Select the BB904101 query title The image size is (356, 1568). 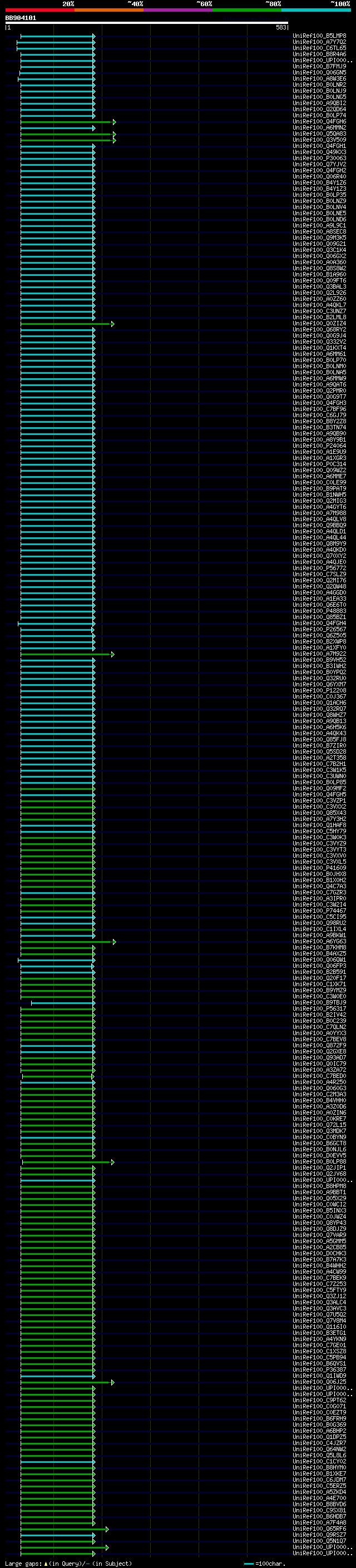21,18
